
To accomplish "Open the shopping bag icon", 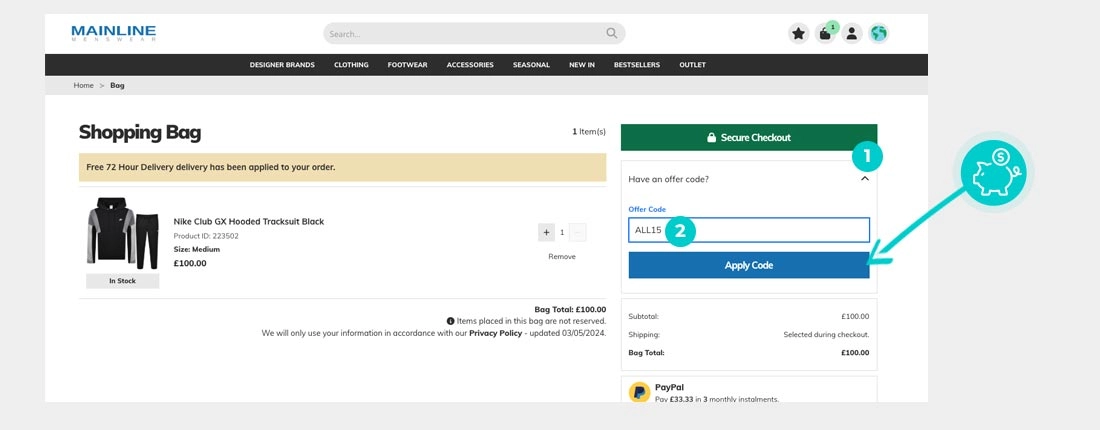I will click(825, 33).
